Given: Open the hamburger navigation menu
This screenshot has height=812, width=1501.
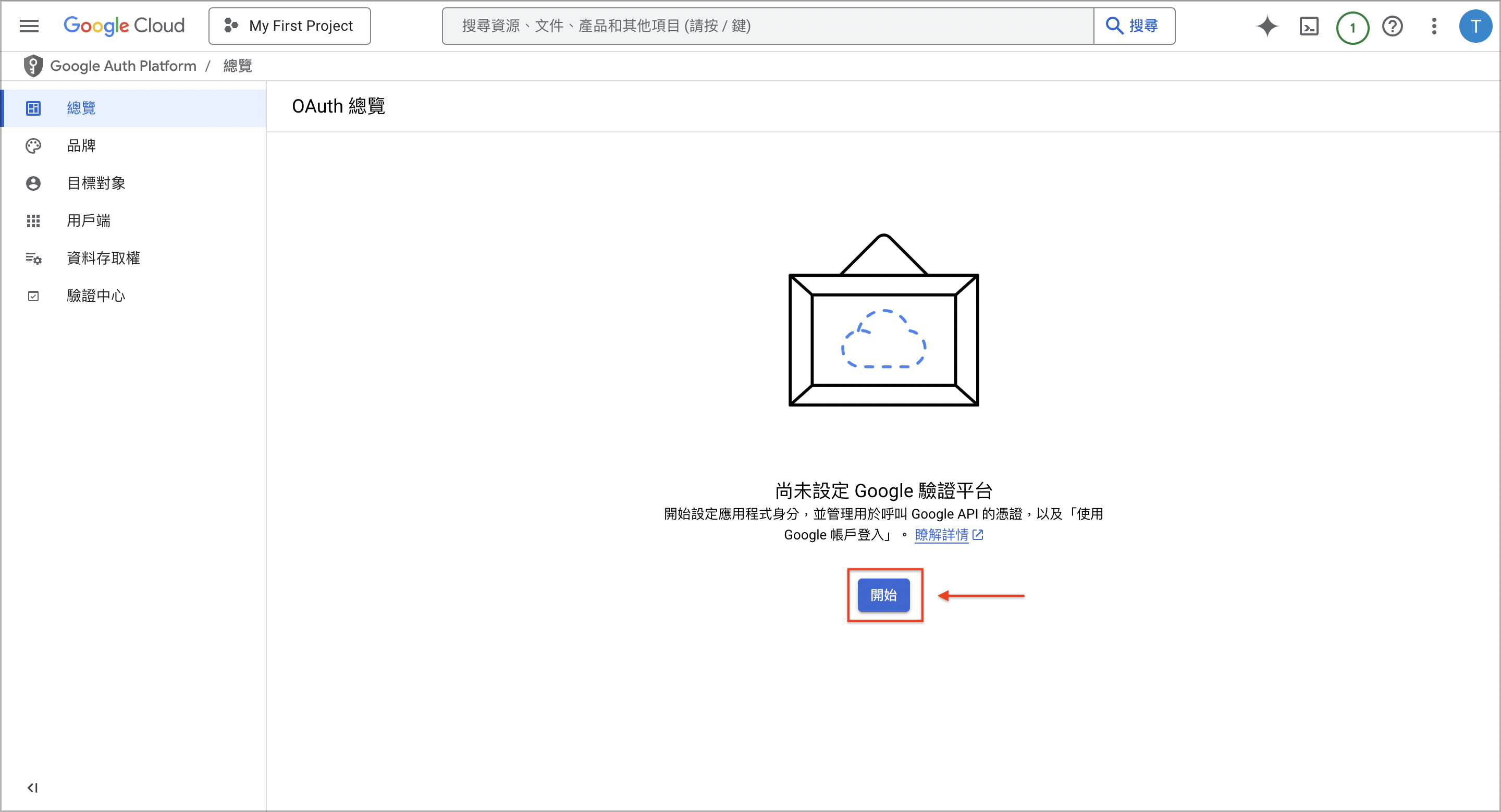Looking at the screenshot, I should pyautogui.click(x=29, y=26).
